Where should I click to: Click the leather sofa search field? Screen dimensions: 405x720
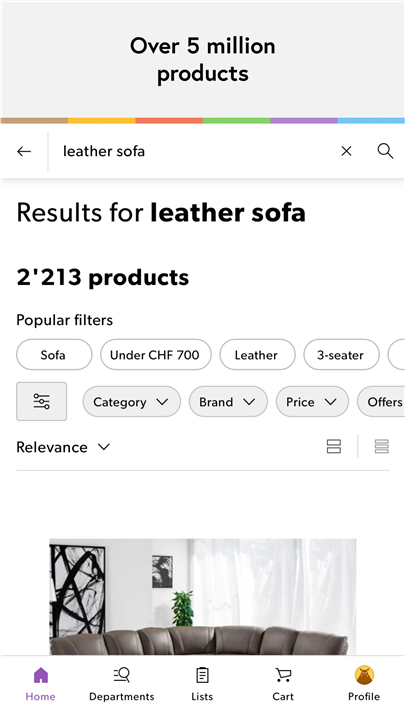[x=195, y=151]
